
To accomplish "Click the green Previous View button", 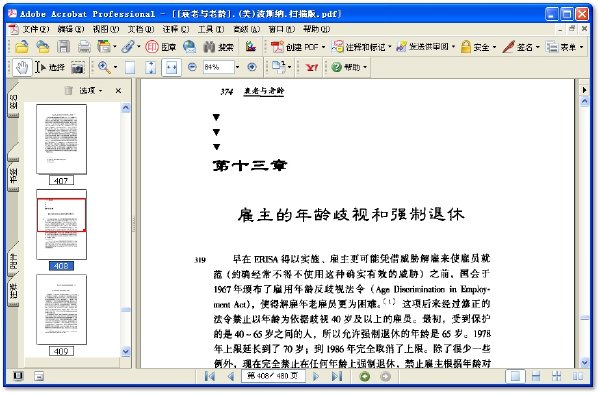I will 365,376.
